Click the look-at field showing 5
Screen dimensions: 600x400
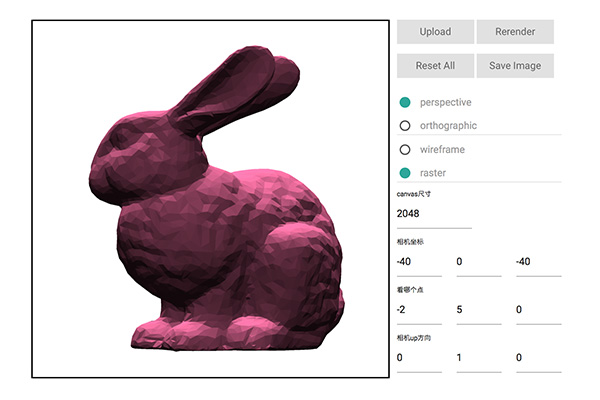tap(479, 310)
